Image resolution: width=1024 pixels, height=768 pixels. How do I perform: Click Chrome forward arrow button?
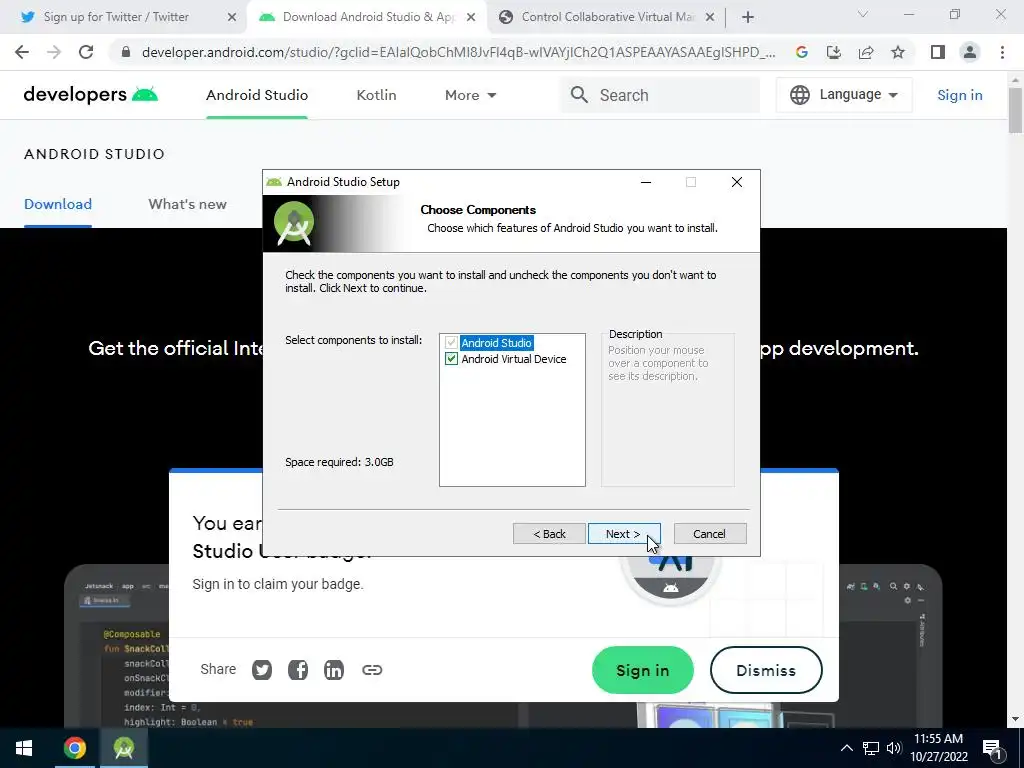point(54,52)
